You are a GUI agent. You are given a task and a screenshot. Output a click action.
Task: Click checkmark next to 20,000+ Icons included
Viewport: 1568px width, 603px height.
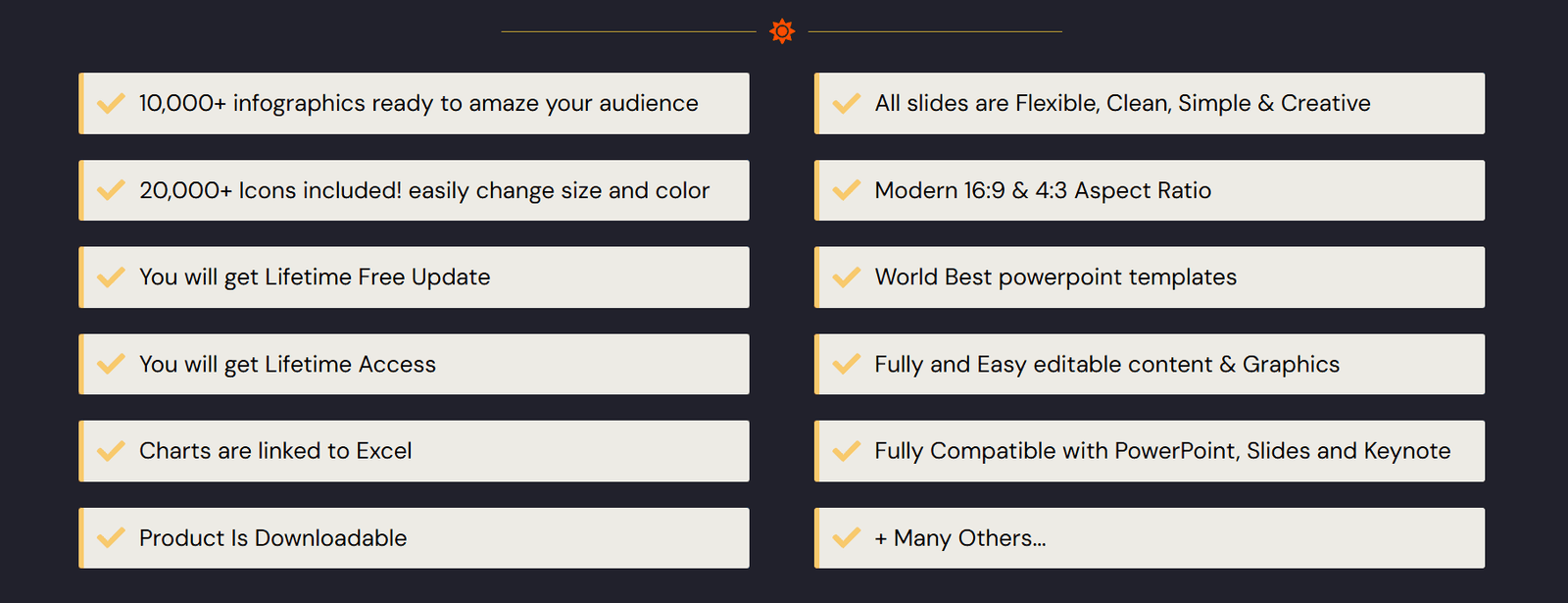111,190
